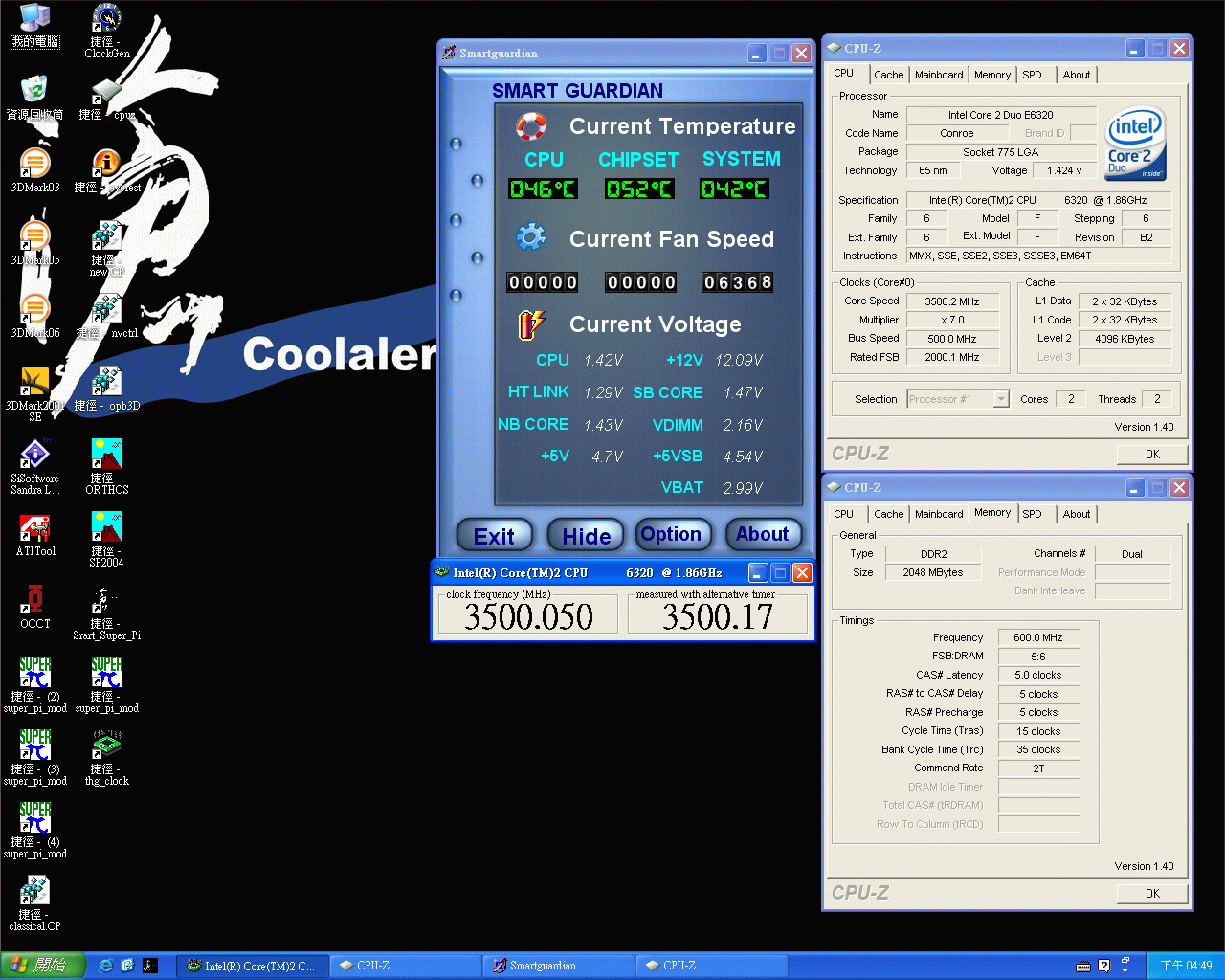Switch to Mainboard tab in lower CPU-Z
1225x980 pixels.
point(939,514)
